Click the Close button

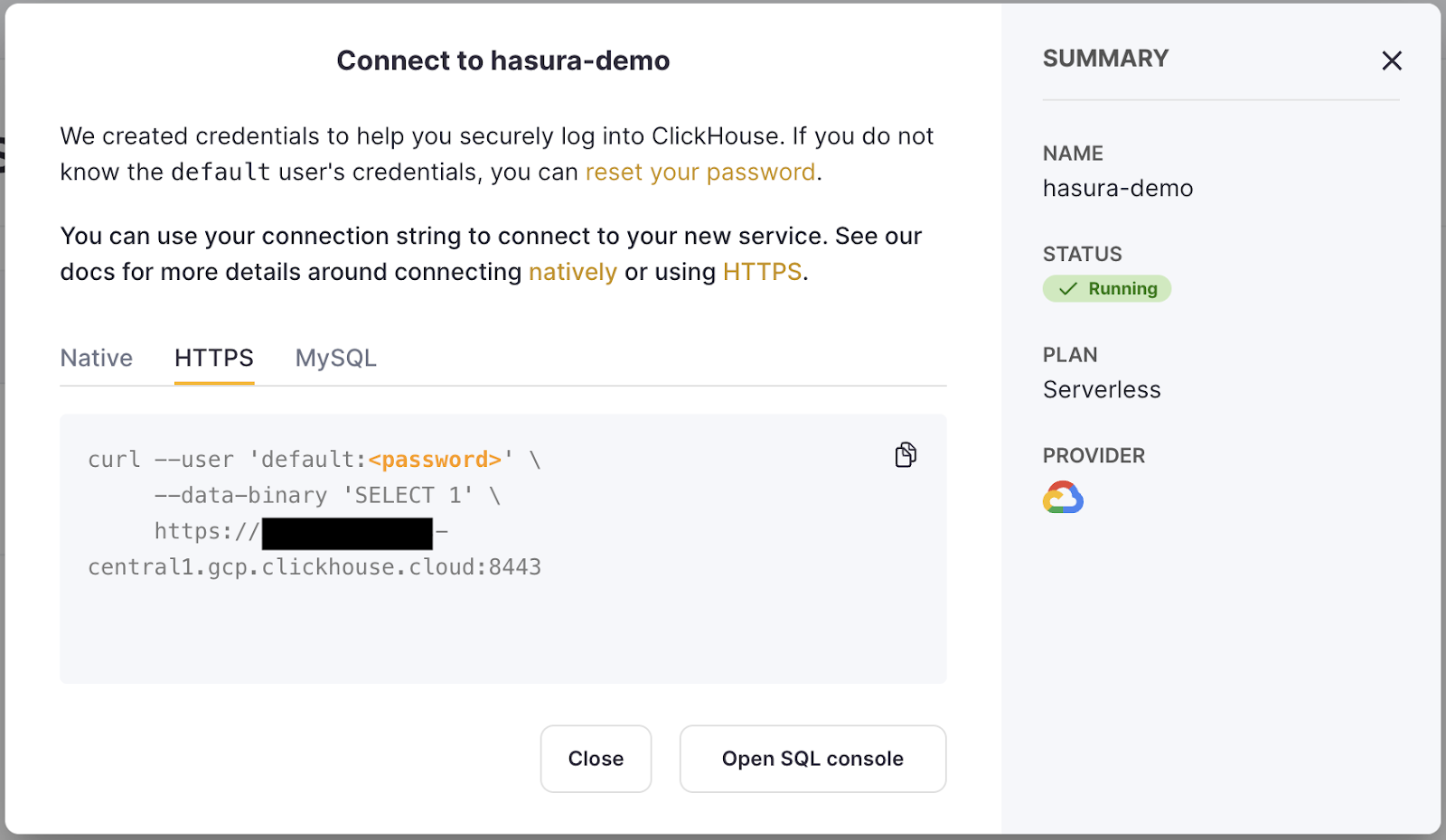(x=596, y=759)
